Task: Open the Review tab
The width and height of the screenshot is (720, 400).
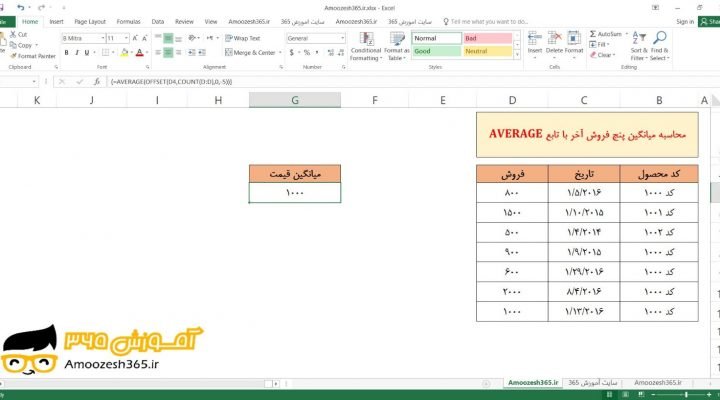Action: tap(184, 22)
